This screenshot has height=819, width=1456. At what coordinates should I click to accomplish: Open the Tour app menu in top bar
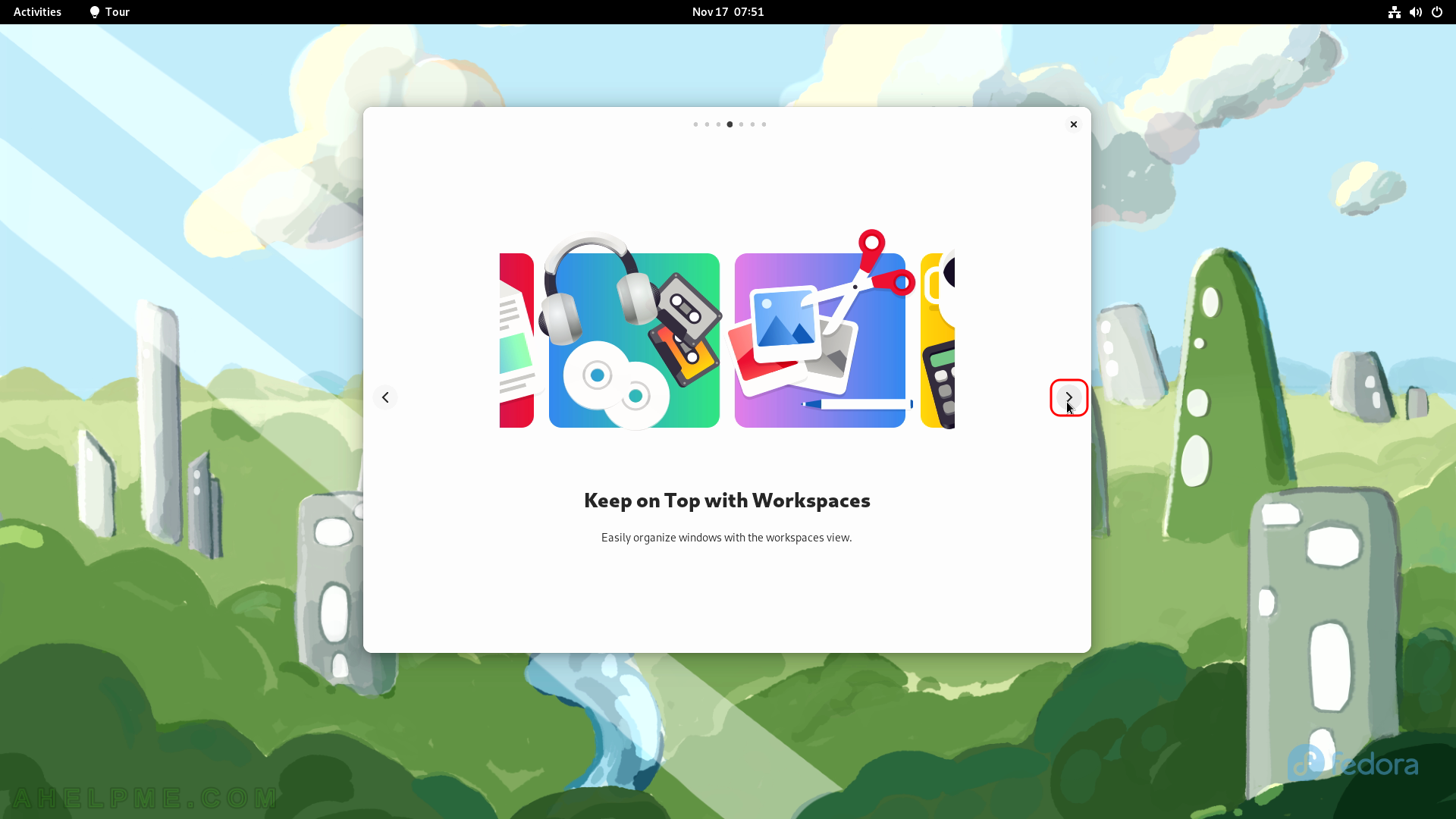[x=110, y=12]
